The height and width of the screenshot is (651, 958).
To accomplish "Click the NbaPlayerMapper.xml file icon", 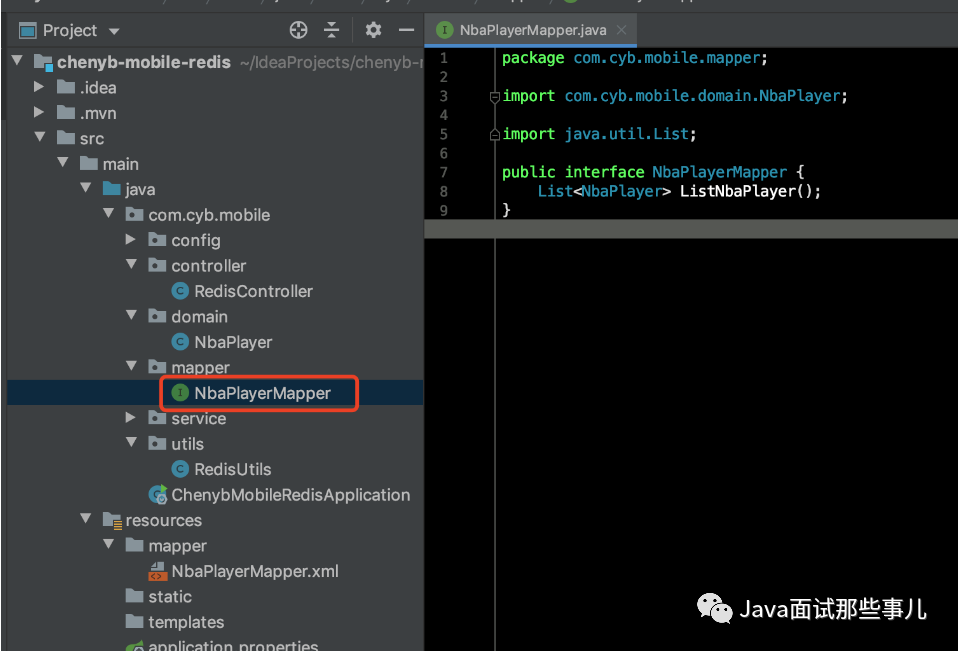I will [x=158, y=571].
